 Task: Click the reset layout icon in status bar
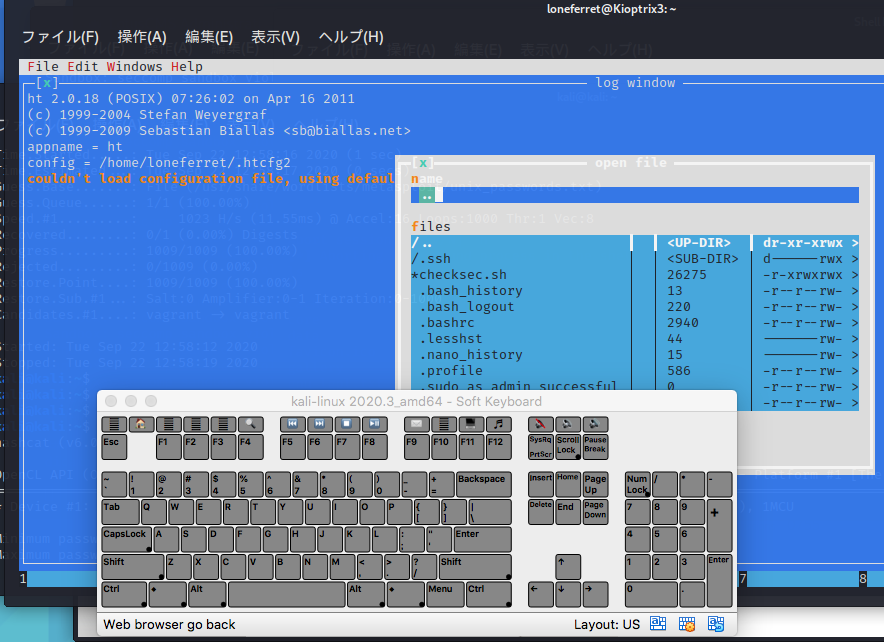[x=716, y=623]
